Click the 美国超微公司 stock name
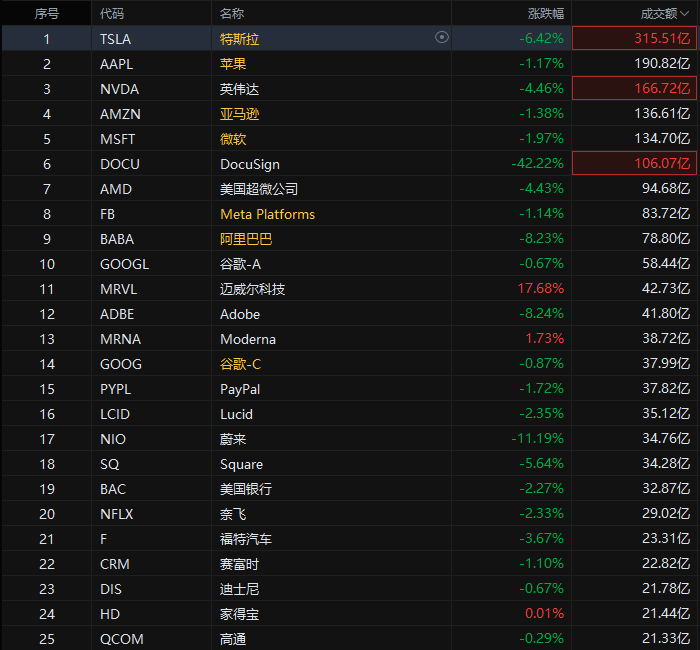 coord(259,189)
